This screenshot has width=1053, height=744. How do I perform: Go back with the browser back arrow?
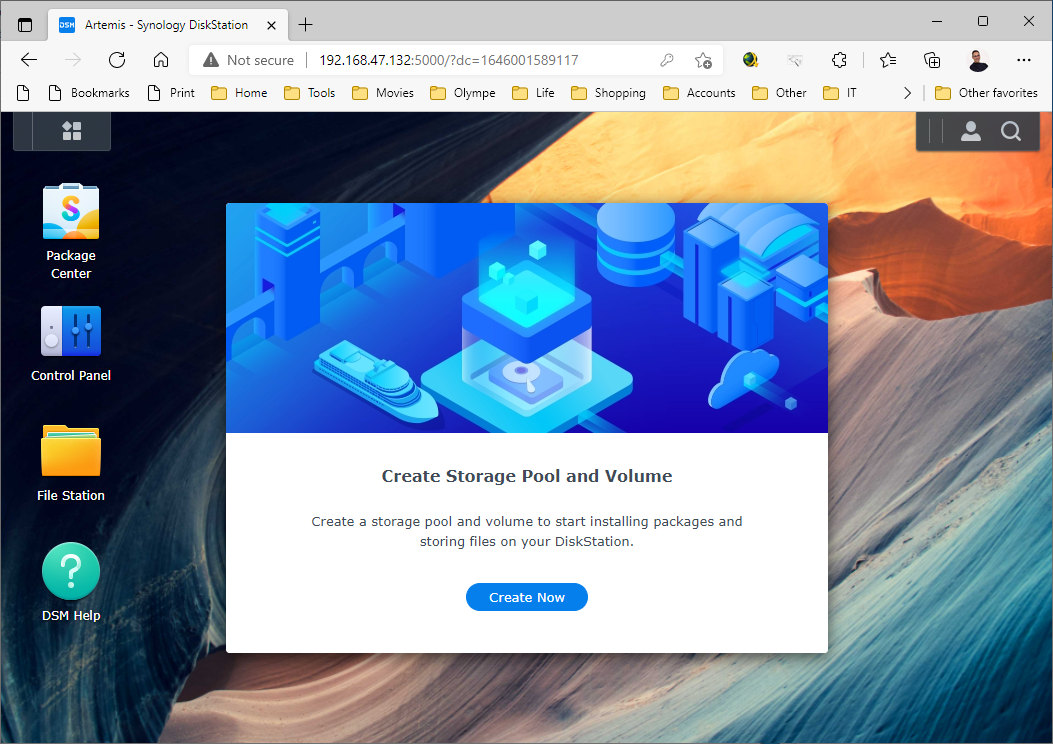(29, 60)
